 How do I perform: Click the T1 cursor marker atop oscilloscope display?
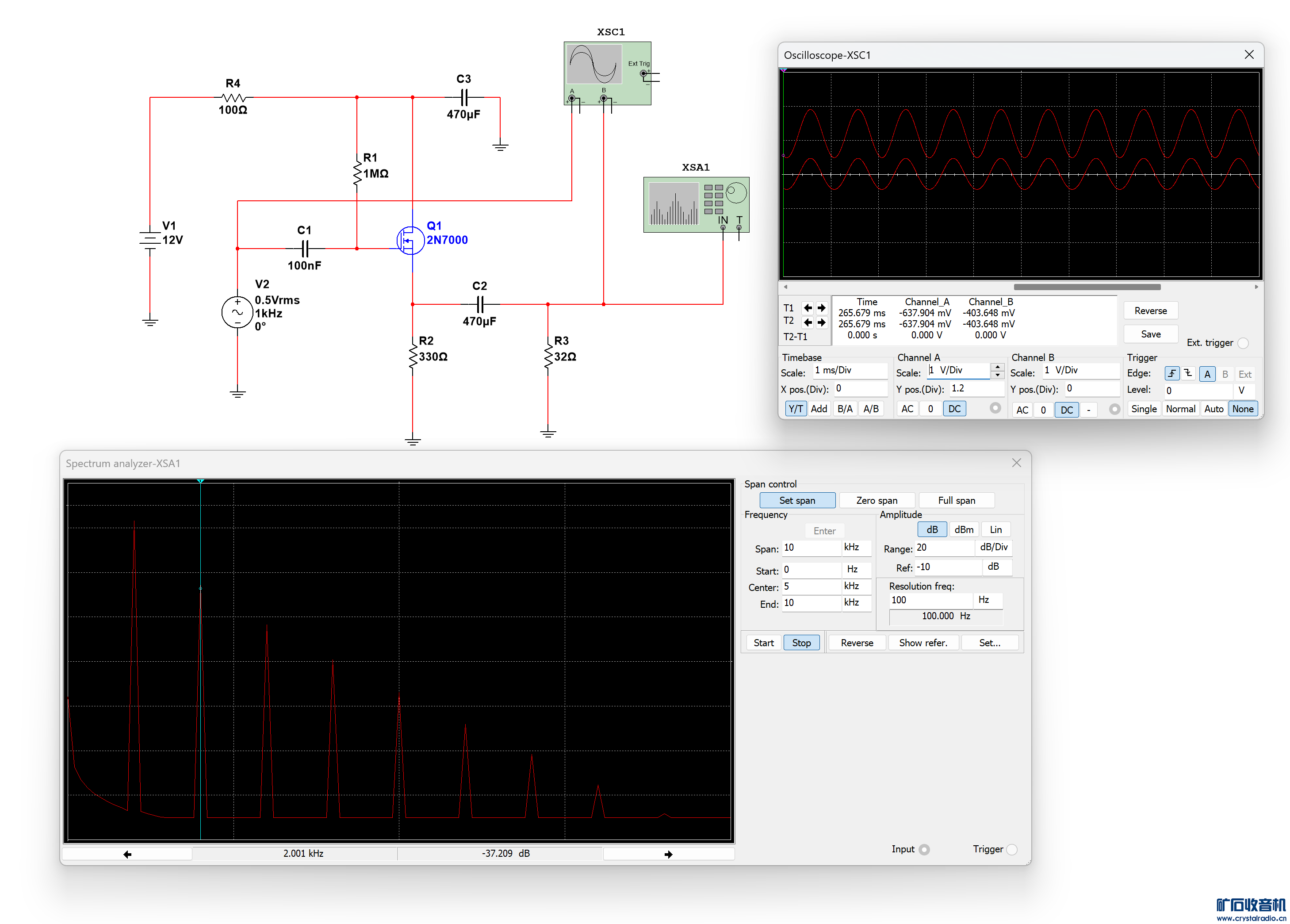(x=784, y=71)
